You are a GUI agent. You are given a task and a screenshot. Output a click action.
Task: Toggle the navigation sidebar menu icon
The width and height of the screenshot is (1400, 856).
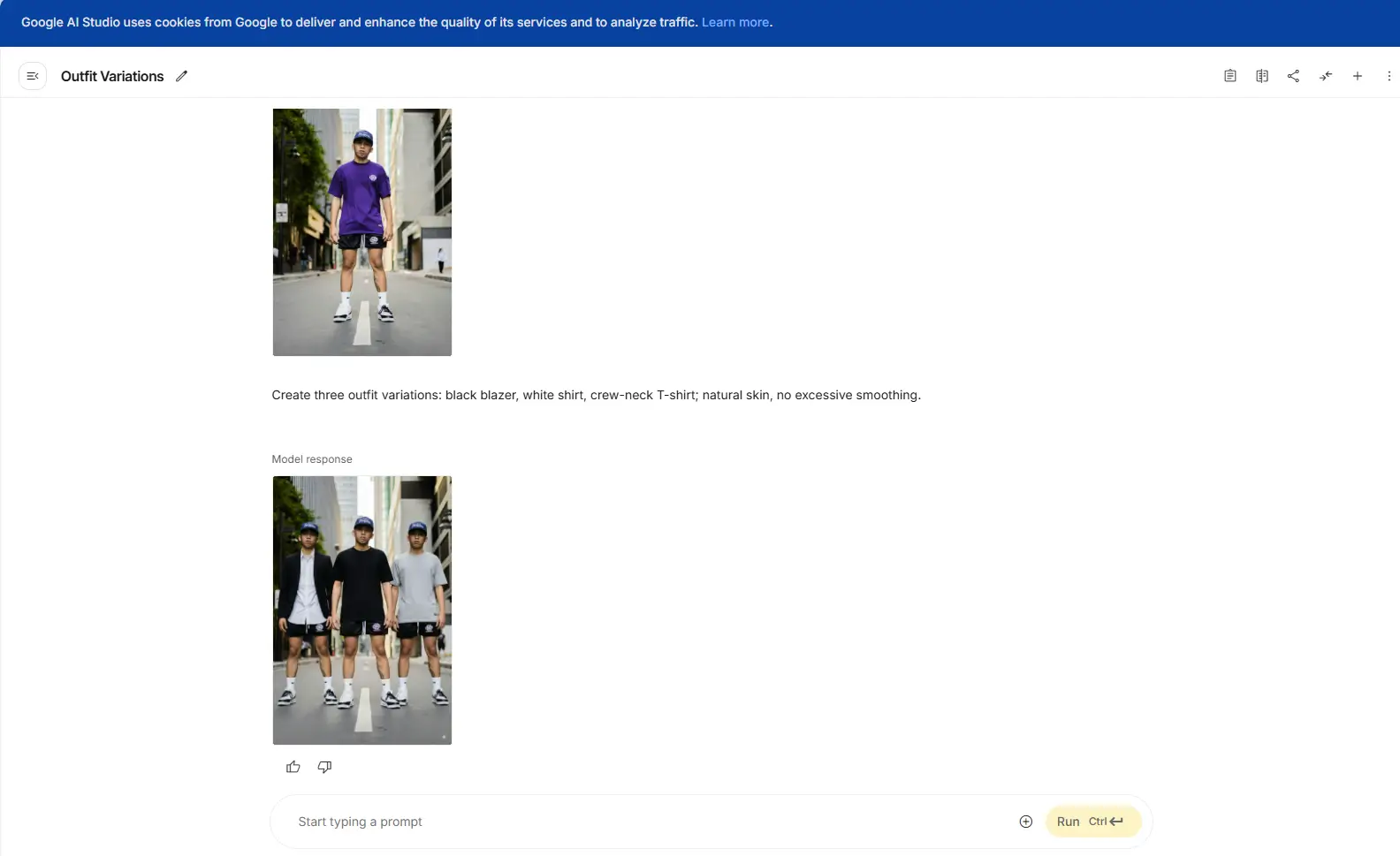coord(33,76)
